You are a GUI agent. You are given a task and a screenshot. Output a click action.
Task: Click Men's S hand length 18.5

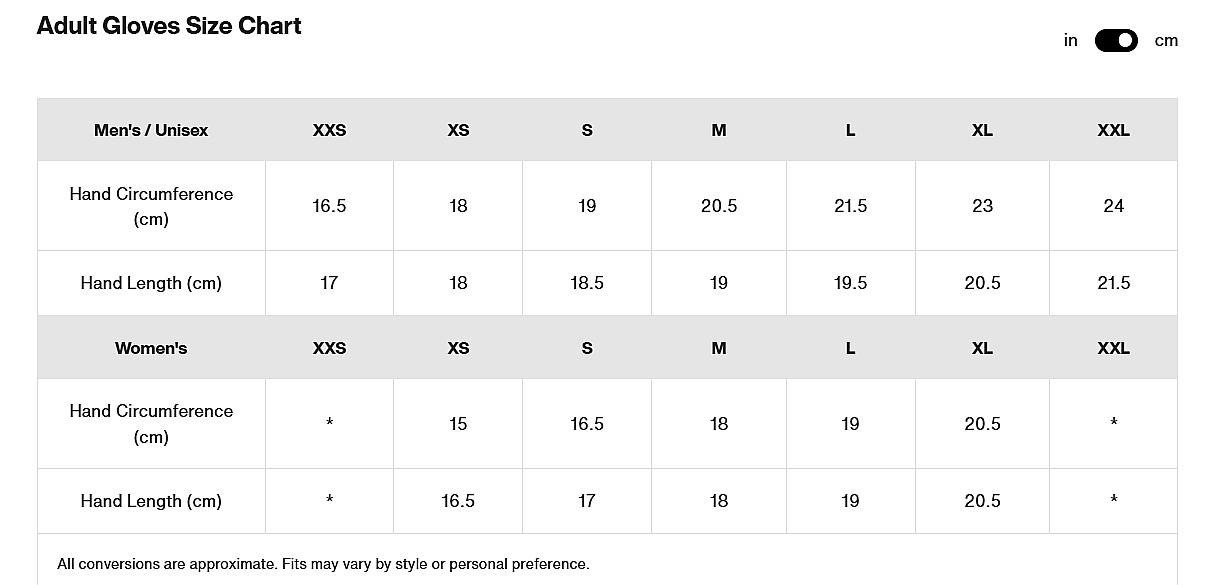(x=587, y=283)
